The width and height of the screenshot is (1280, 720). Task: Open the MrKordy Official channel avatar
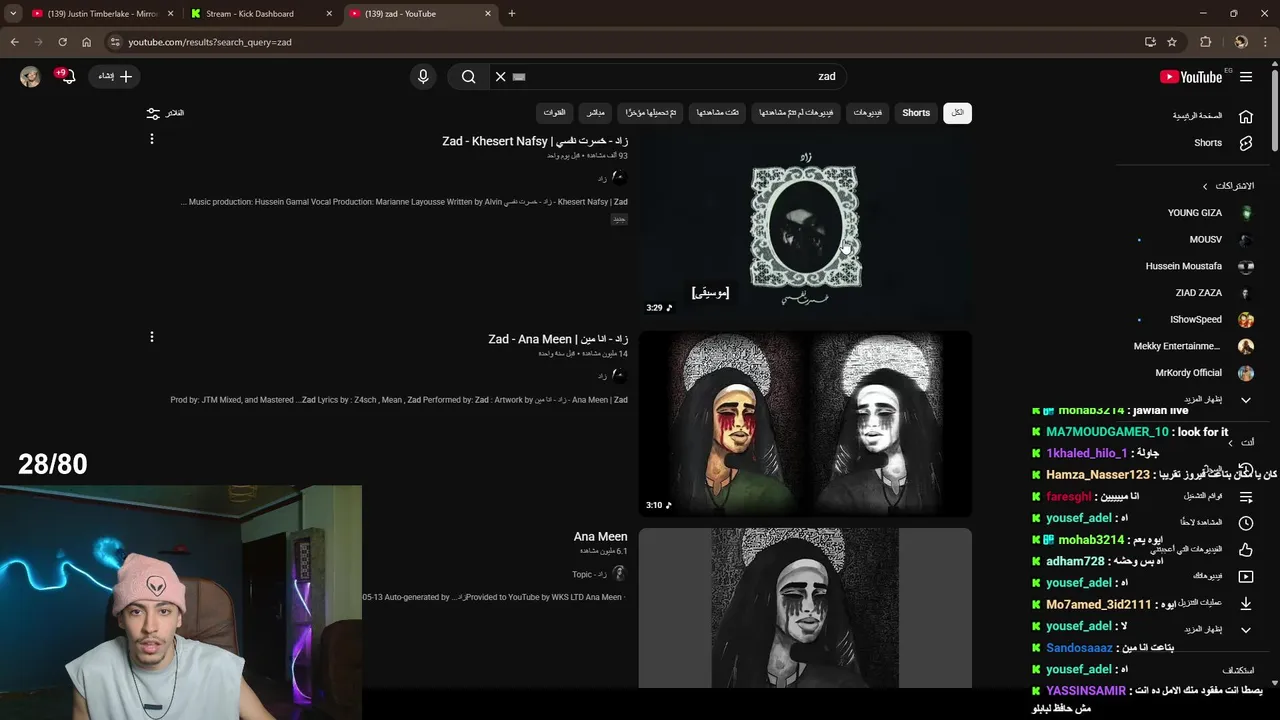pyautogui.click(x=1246, y=373)
